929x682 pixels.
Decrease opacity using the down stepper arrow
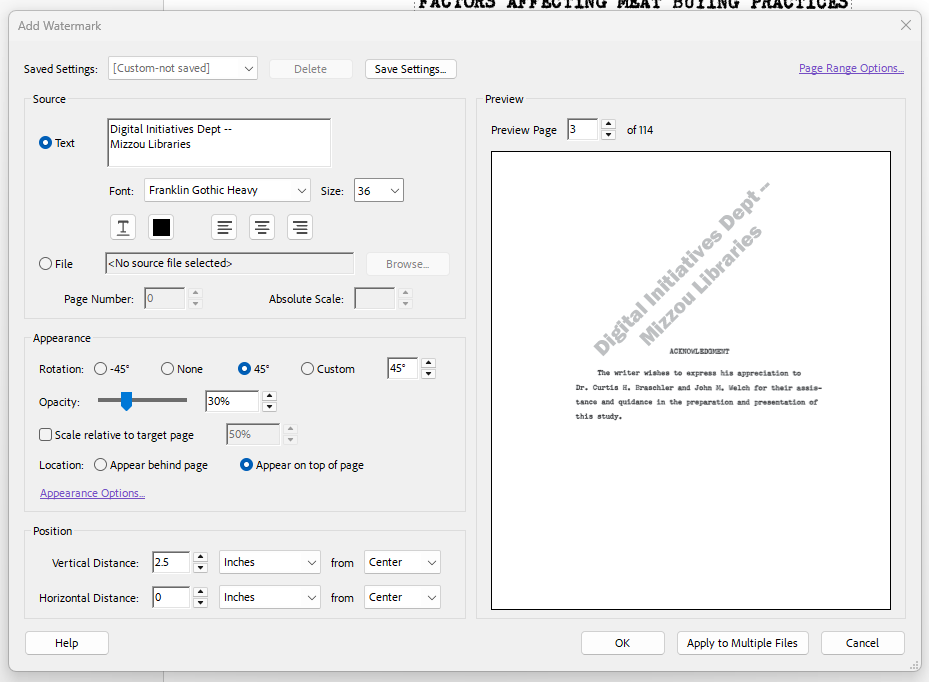coord(268,407)
